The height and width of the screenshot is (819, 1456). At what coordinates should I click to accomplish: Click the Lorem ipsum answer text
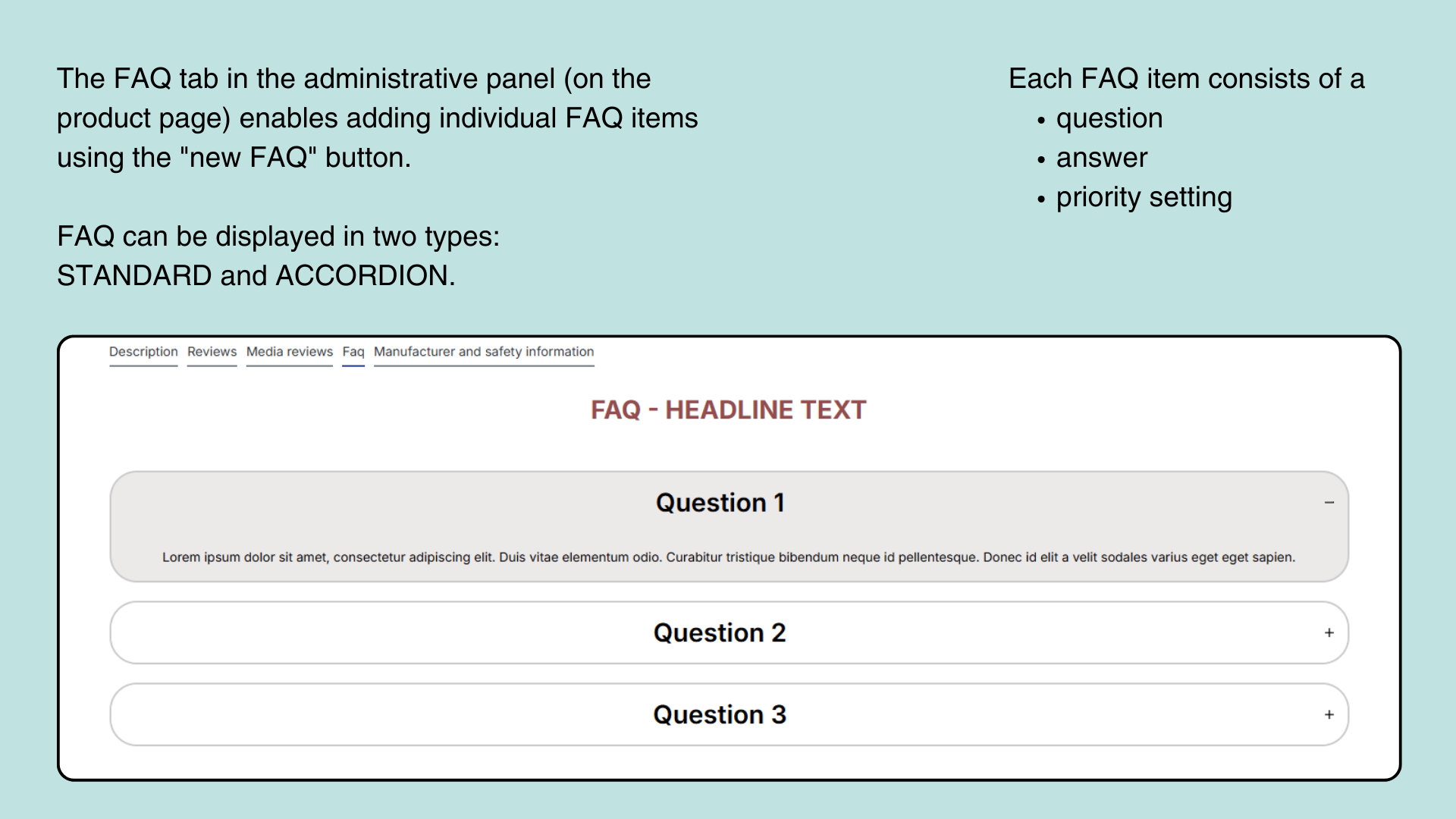(729, 557)
